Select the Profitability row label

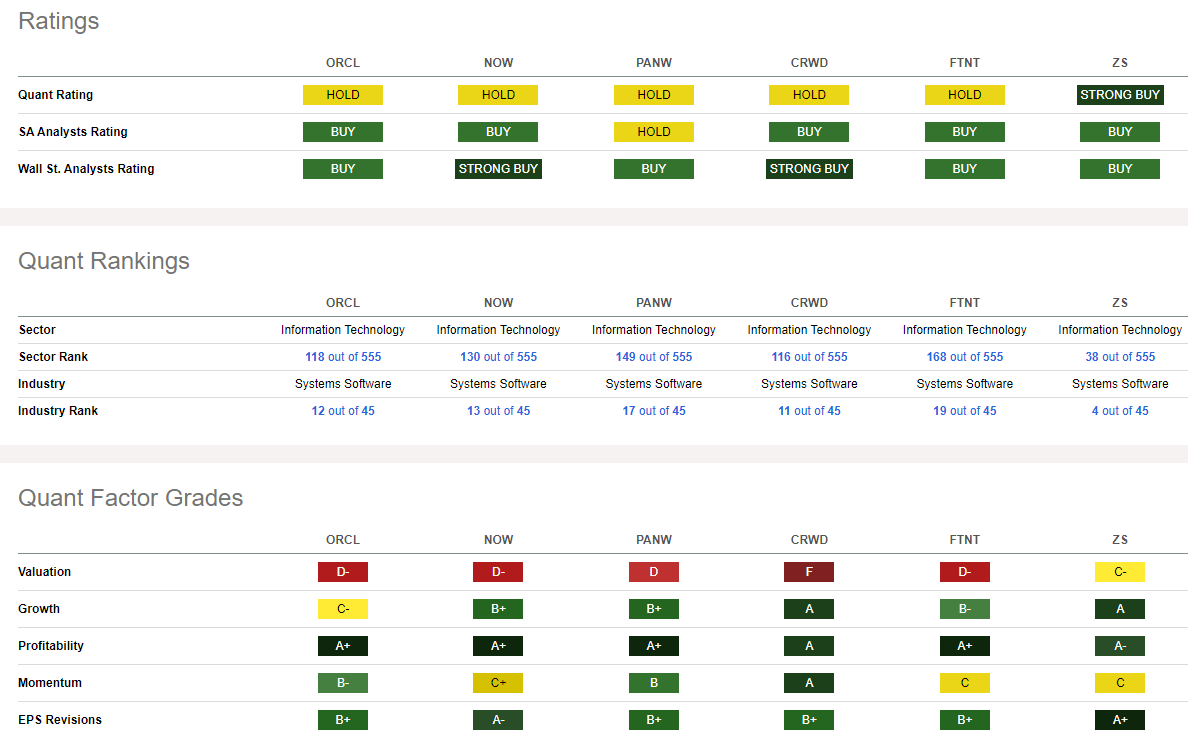point(51,646)
